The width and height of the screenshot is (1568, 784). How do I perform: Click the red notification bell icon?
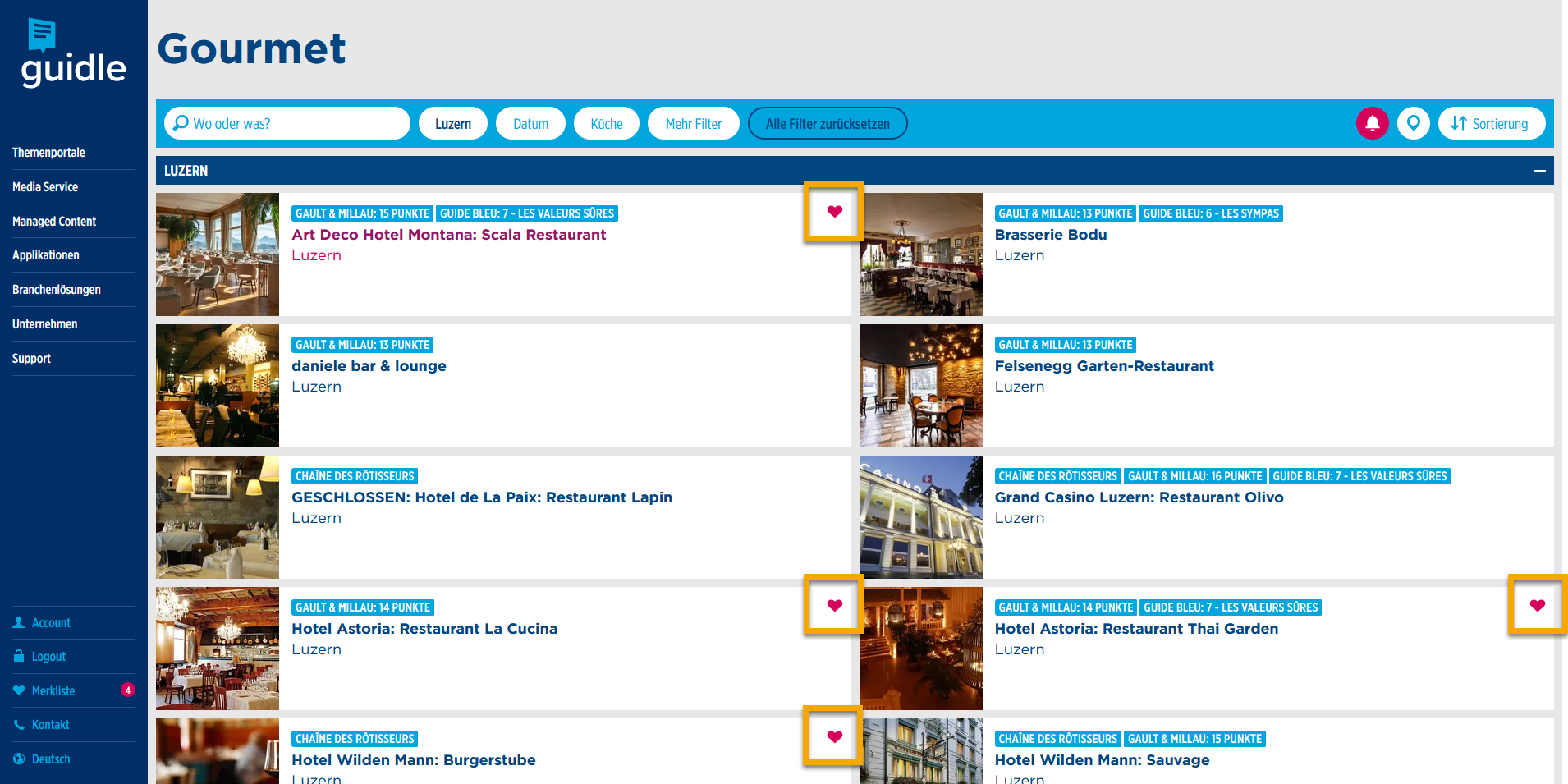(x=1372, y=123)
